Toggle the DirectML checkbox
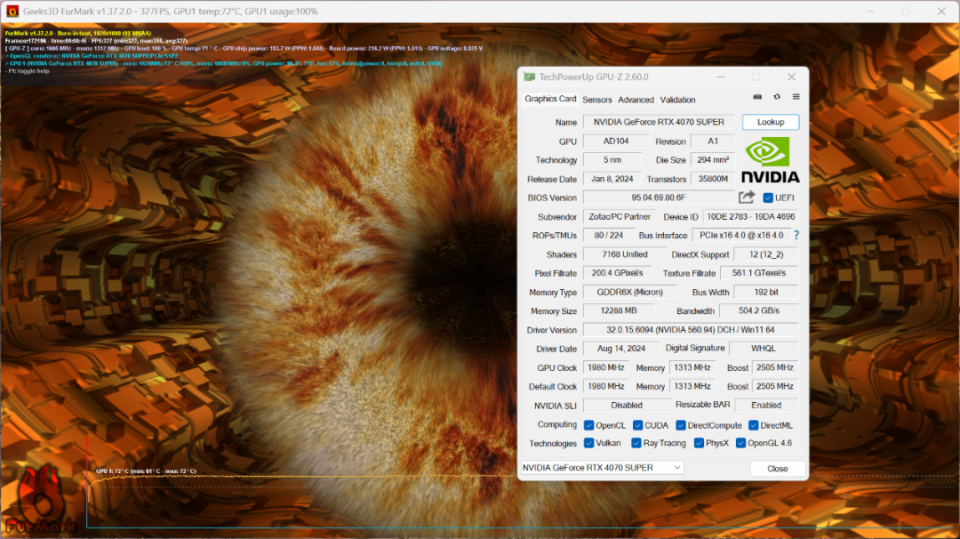This screenshot has width=960, height=539. [754, 425]
